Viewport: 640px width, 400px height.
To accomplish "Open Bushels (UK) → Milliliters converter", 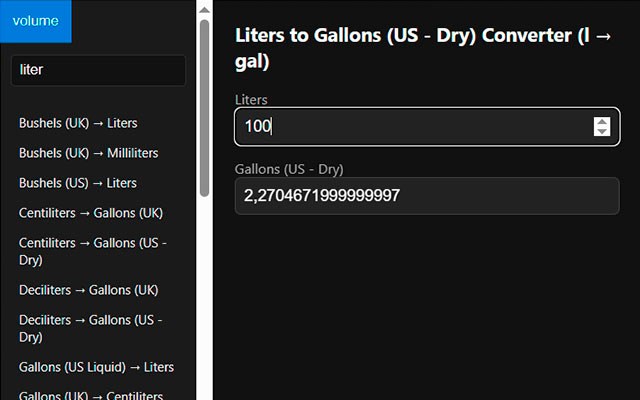I will pos(88,153).
